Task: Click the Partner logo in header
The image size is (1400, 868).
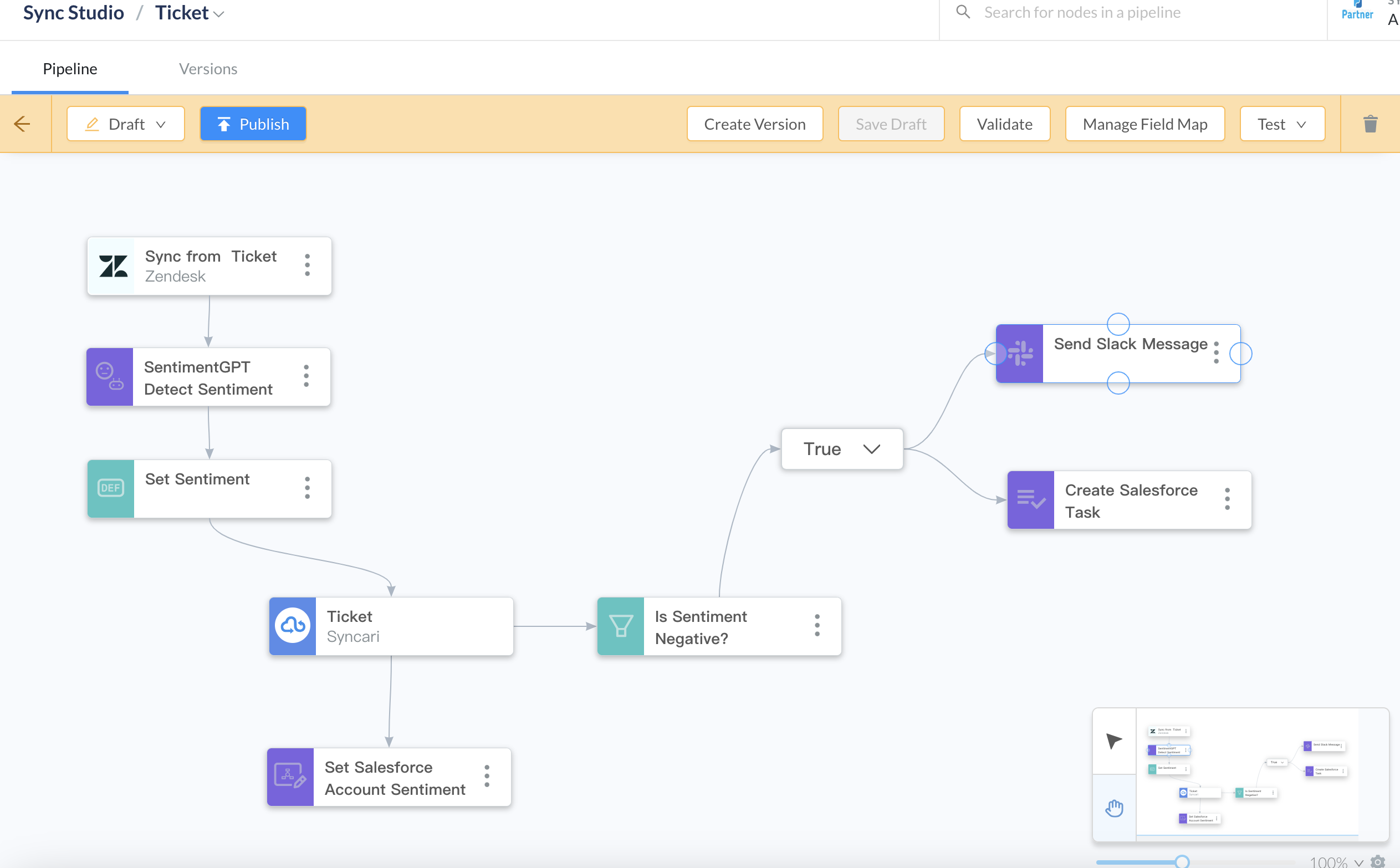Action: 1357,11
